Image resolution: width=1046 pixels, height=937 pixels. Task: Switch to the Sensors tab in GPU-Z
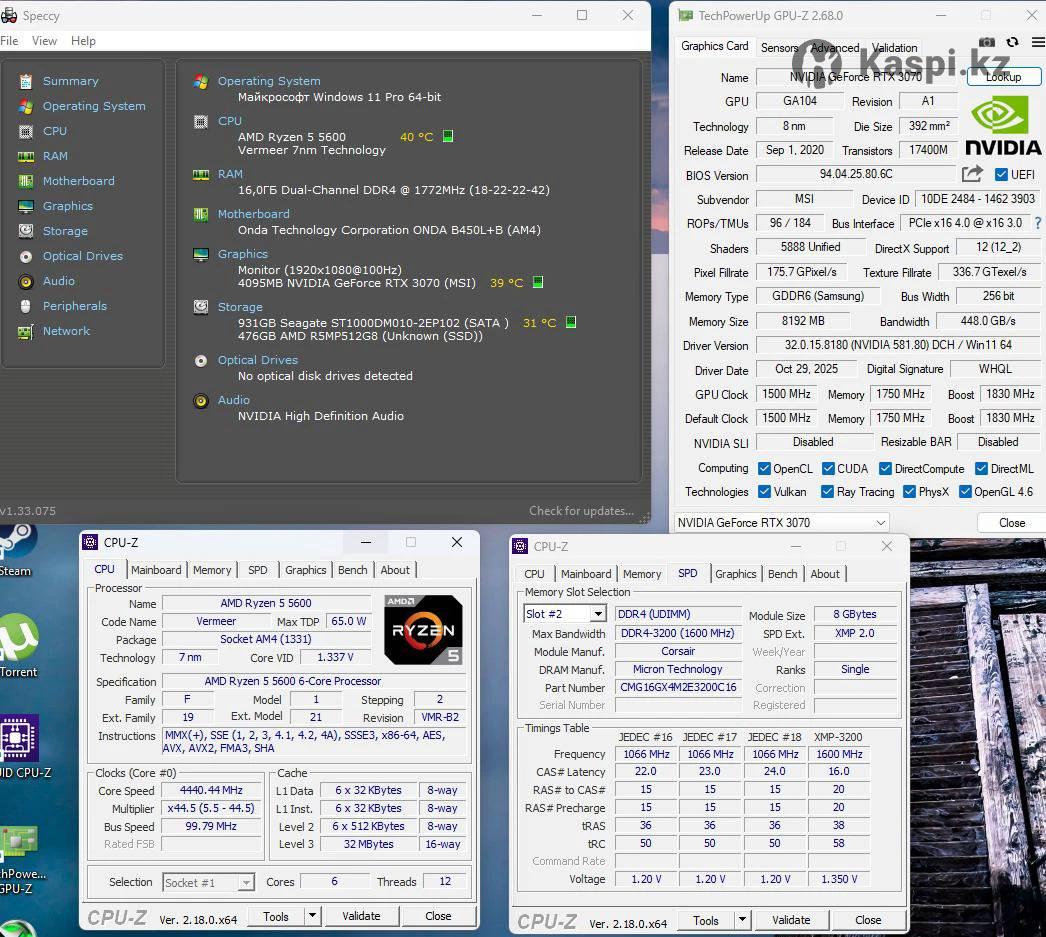pyautogui.click(x=779, y=47)
